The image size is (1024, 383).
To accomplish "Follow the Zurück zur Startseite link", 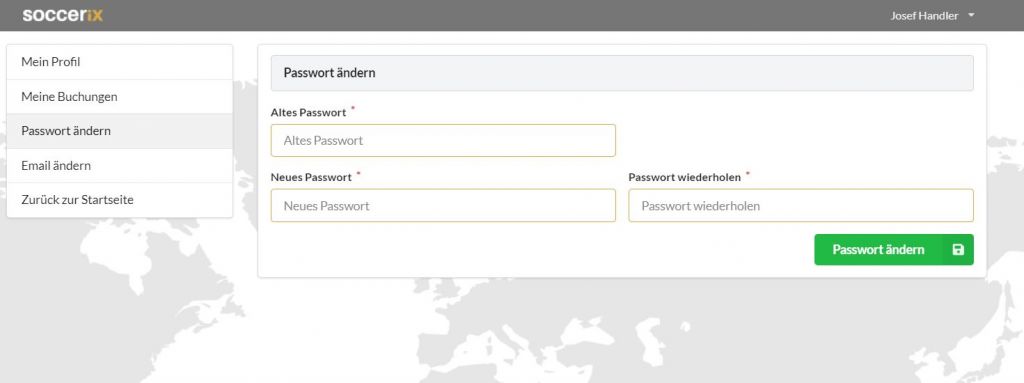I will (x=120, y=200).
